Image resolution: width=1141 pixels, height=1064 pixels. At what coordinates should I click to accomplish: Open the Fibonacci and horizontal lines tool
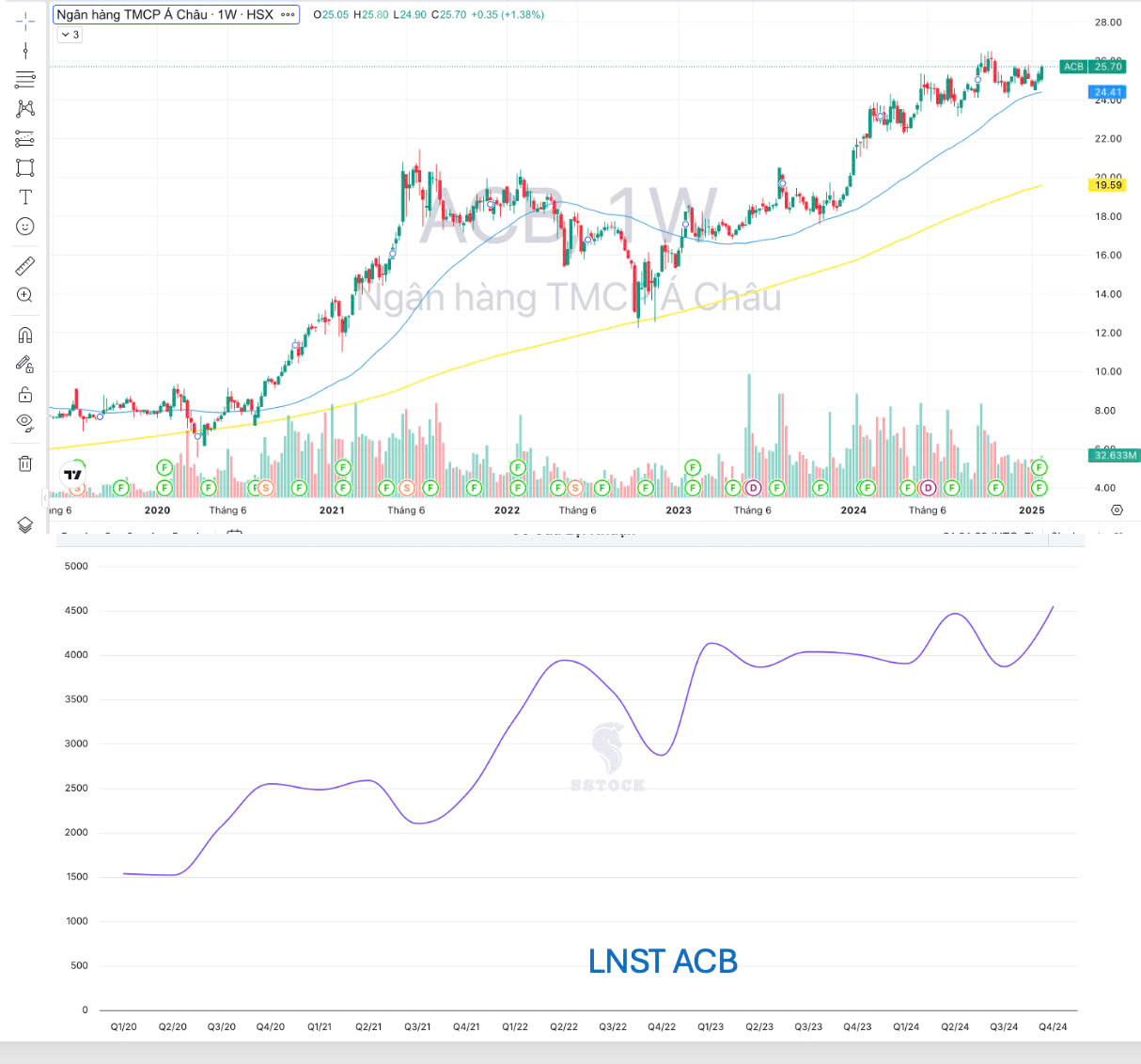coord(25,79)
